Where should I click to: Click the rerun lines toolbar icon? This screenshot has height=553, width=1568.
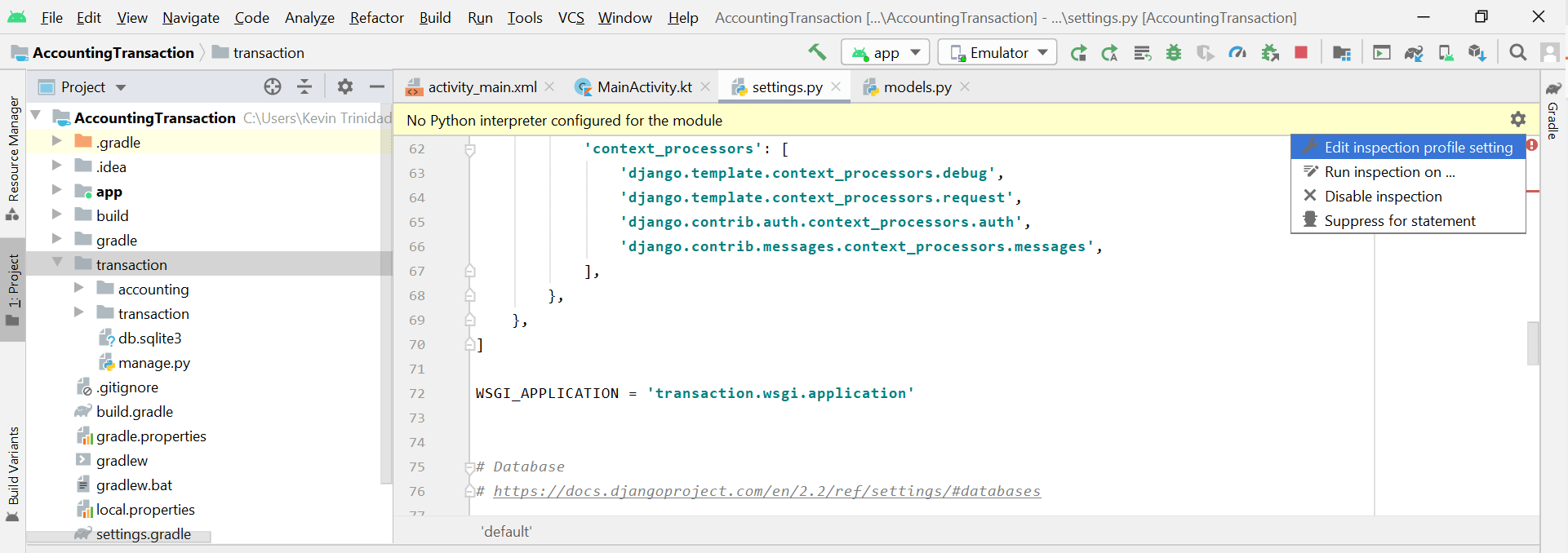1142,53
